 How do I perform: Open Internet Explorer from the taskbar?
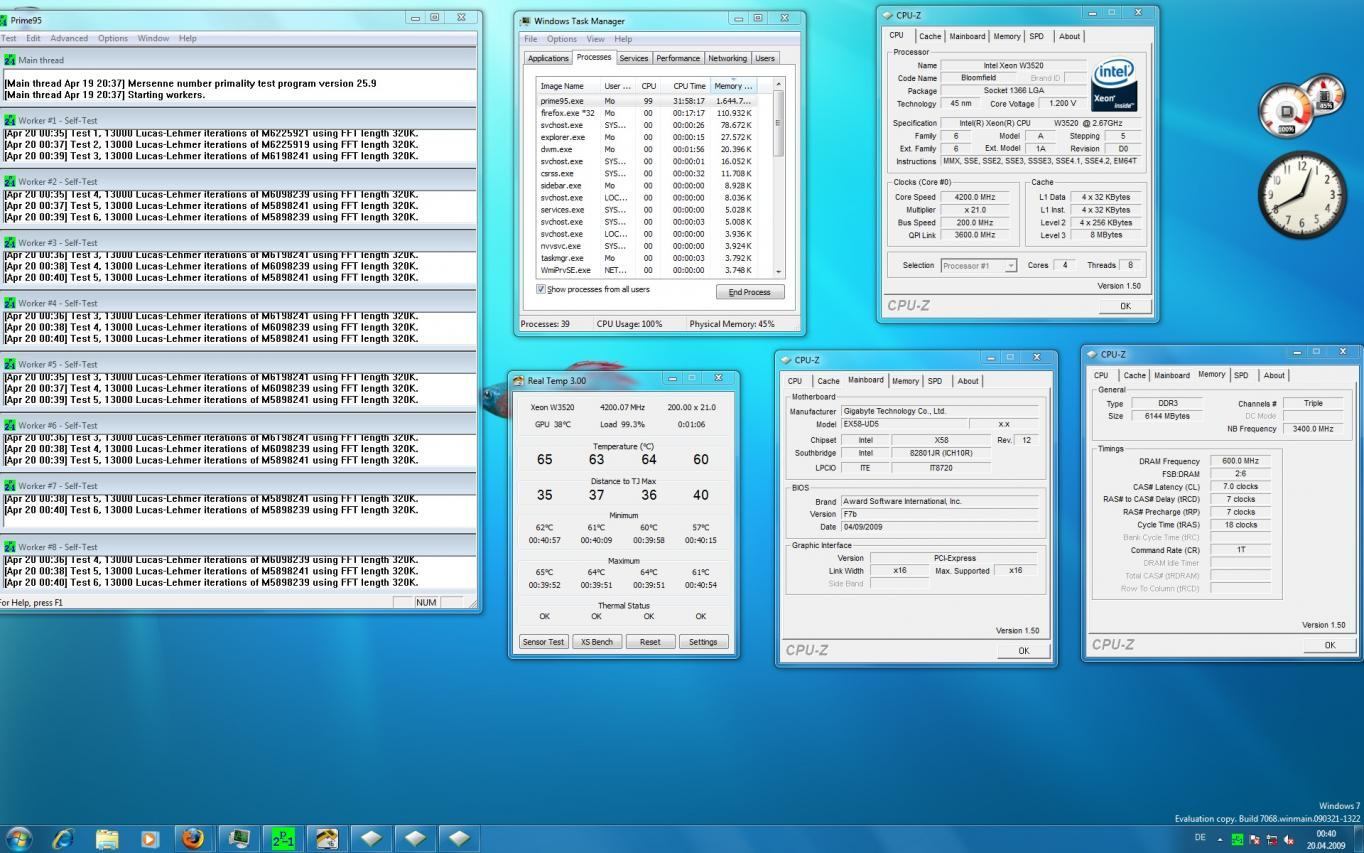click(63, 838)
